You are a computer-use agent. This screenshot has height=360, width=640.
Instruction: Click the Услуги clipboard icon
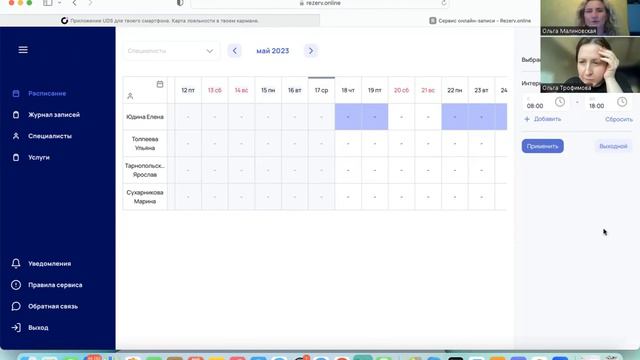[16, 157]
